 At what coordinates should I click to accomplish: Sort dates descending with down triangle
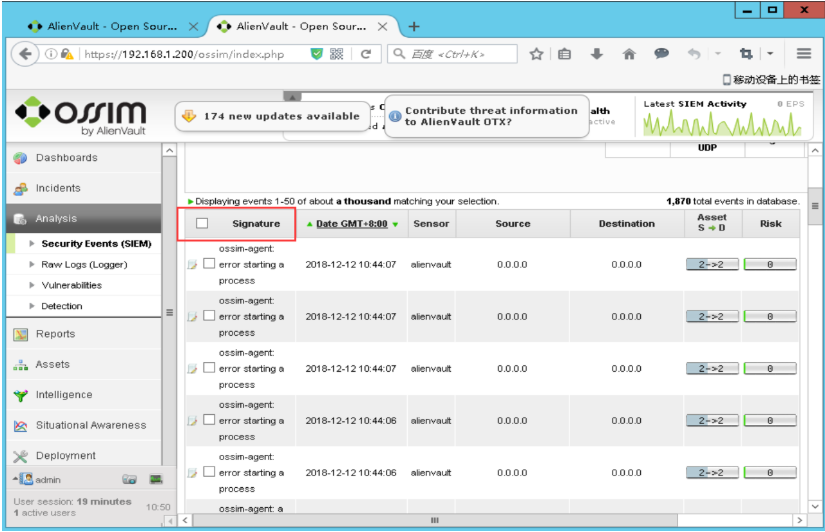point(395,224)
